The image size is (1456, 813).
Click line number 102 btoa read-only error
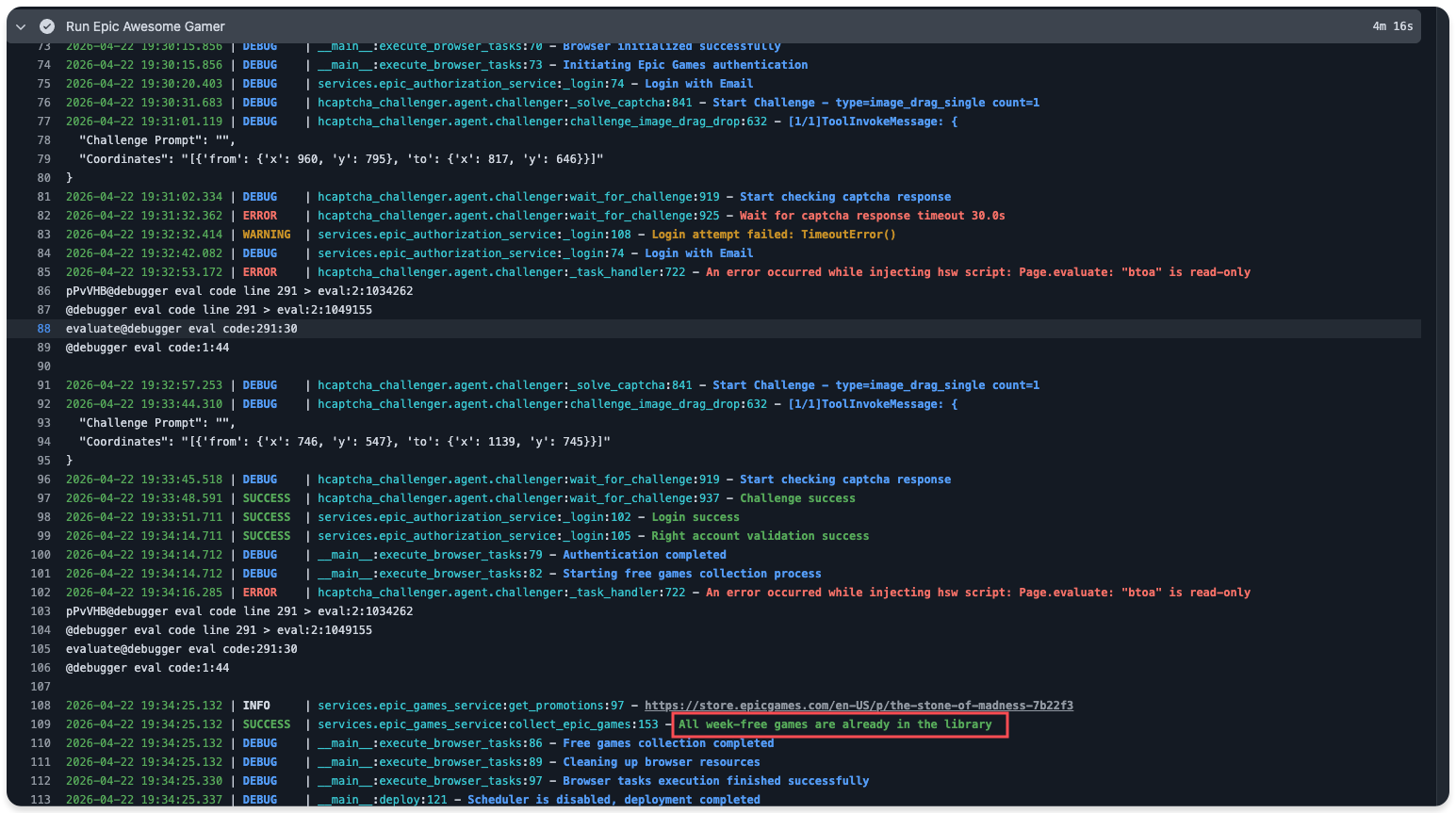41,593
